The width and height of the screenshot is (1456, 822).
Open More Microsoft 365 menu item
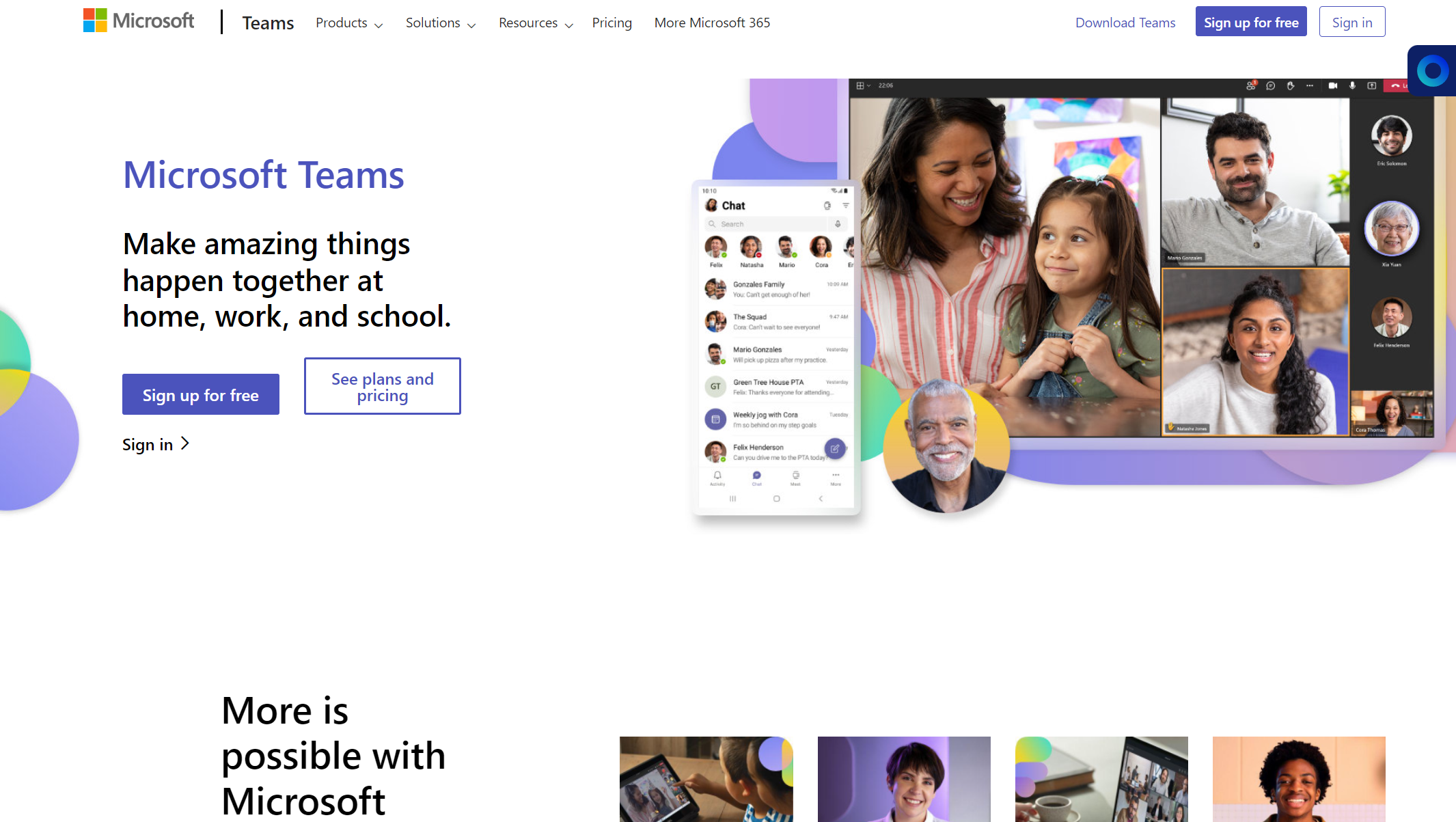point(712,23)
